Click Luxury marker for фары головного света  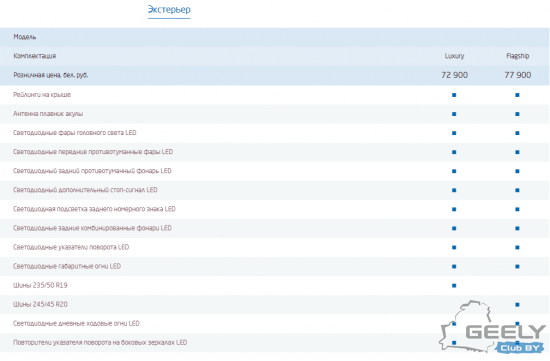pyautogui.click(x=454, y=133)
